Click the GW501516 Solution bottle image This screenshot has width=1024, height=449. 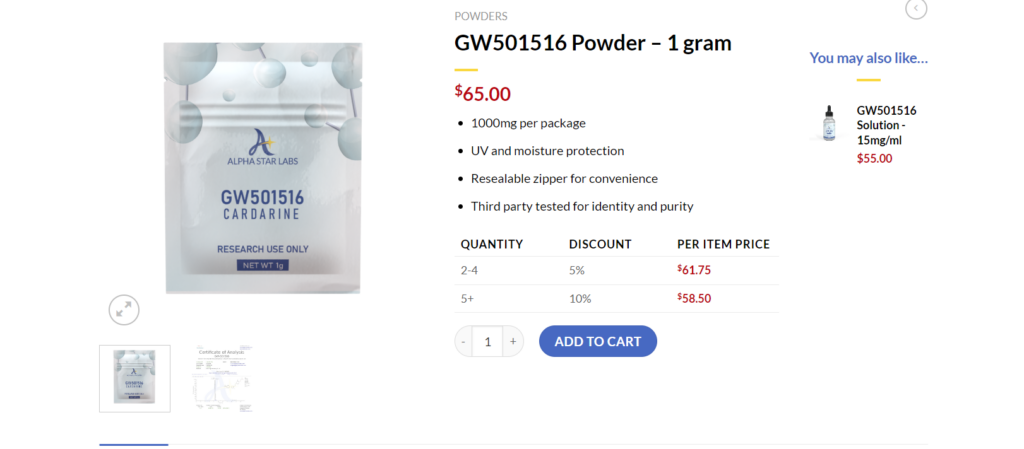click(829, 123)
